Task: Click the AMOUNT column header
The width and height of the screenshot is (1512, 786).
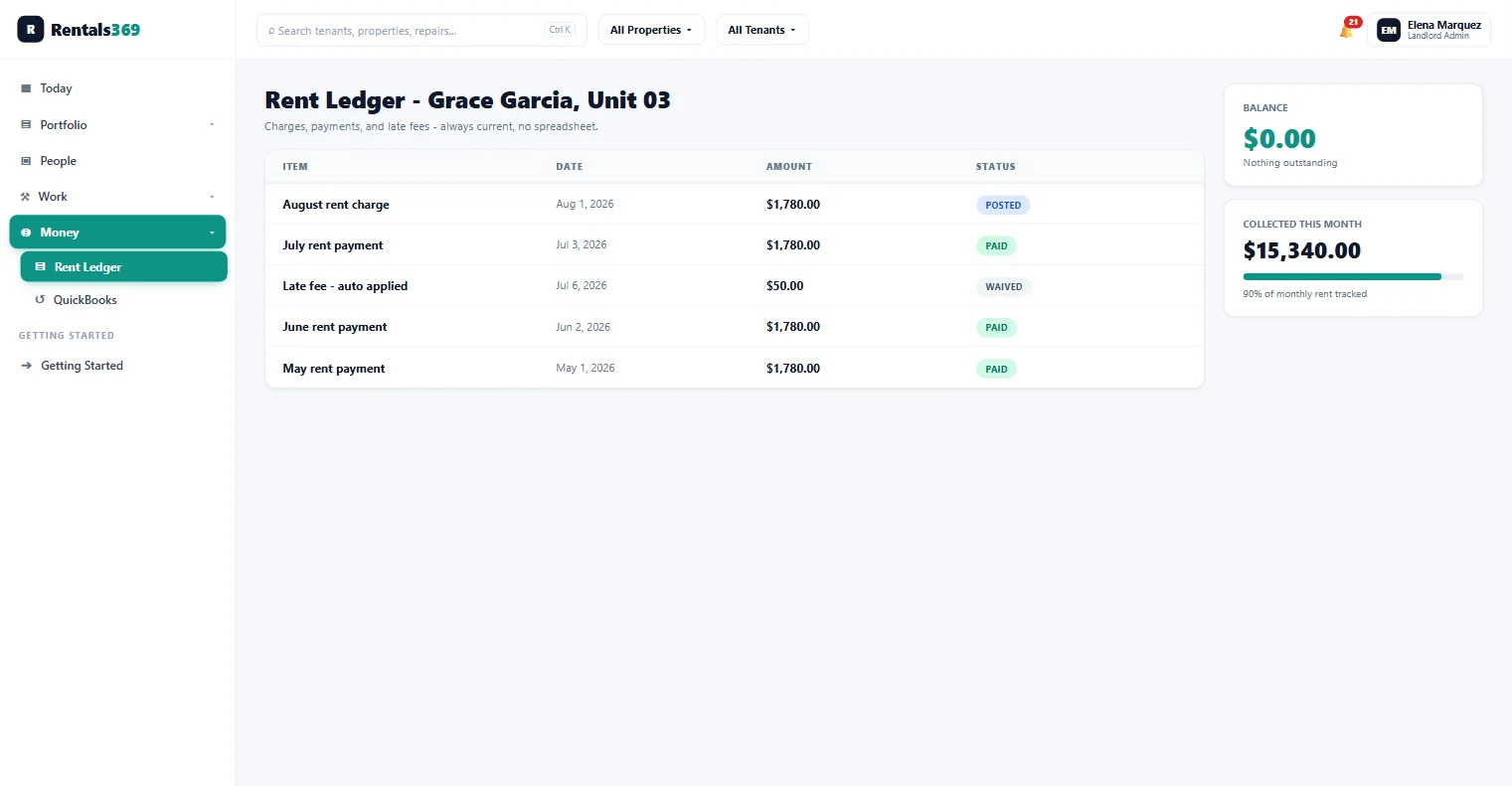Action: 788,167
